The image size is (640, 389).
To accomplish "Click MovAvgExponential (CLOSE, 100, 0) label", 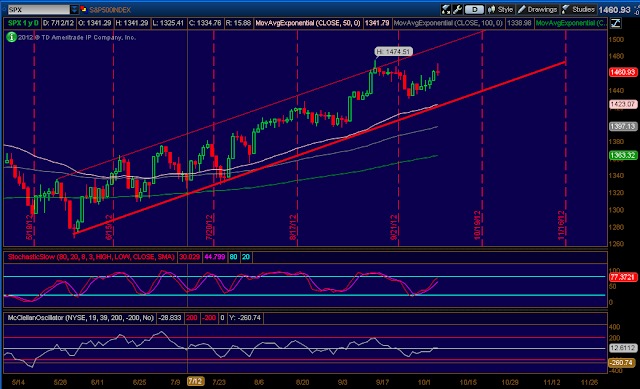I will (x=448, y=23).
